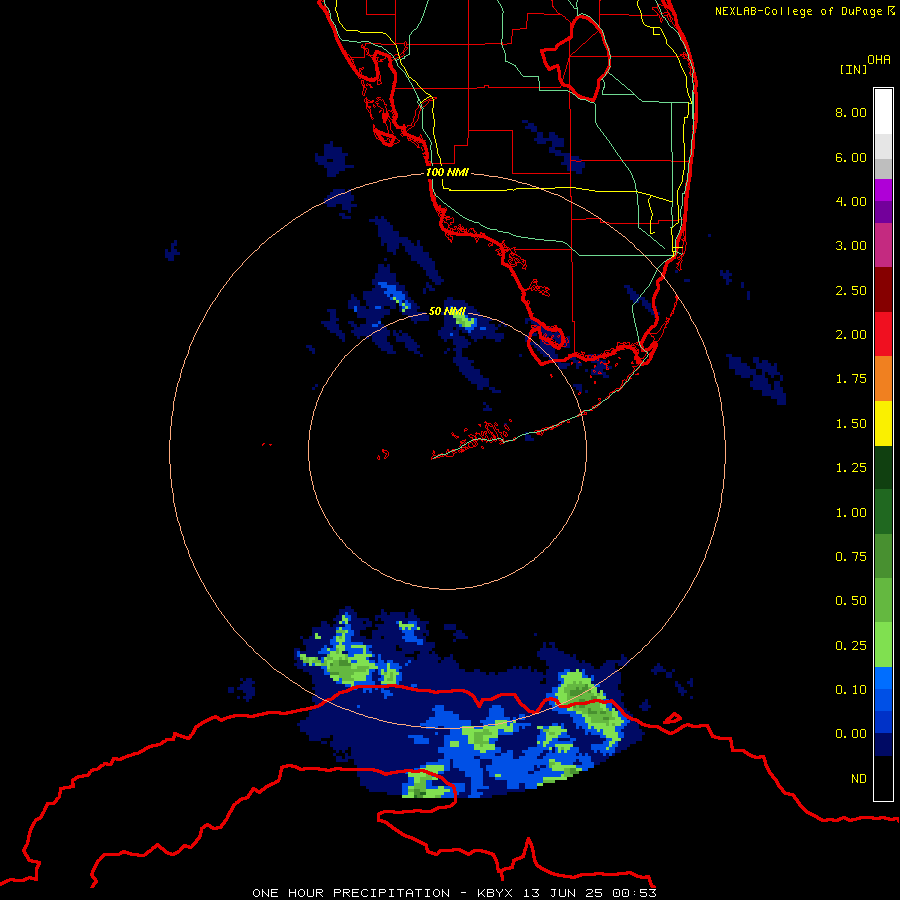Select the 0.00 legend value
Screen dimensions: 900x900
(x=851, y=734)
